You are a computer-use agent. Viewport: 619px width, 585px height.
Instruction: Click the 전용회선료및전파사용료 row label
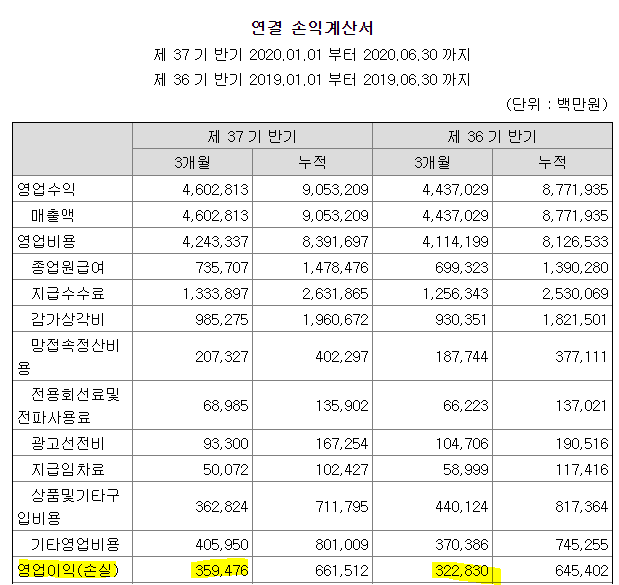pyautogui.click(x=68, y=406)
